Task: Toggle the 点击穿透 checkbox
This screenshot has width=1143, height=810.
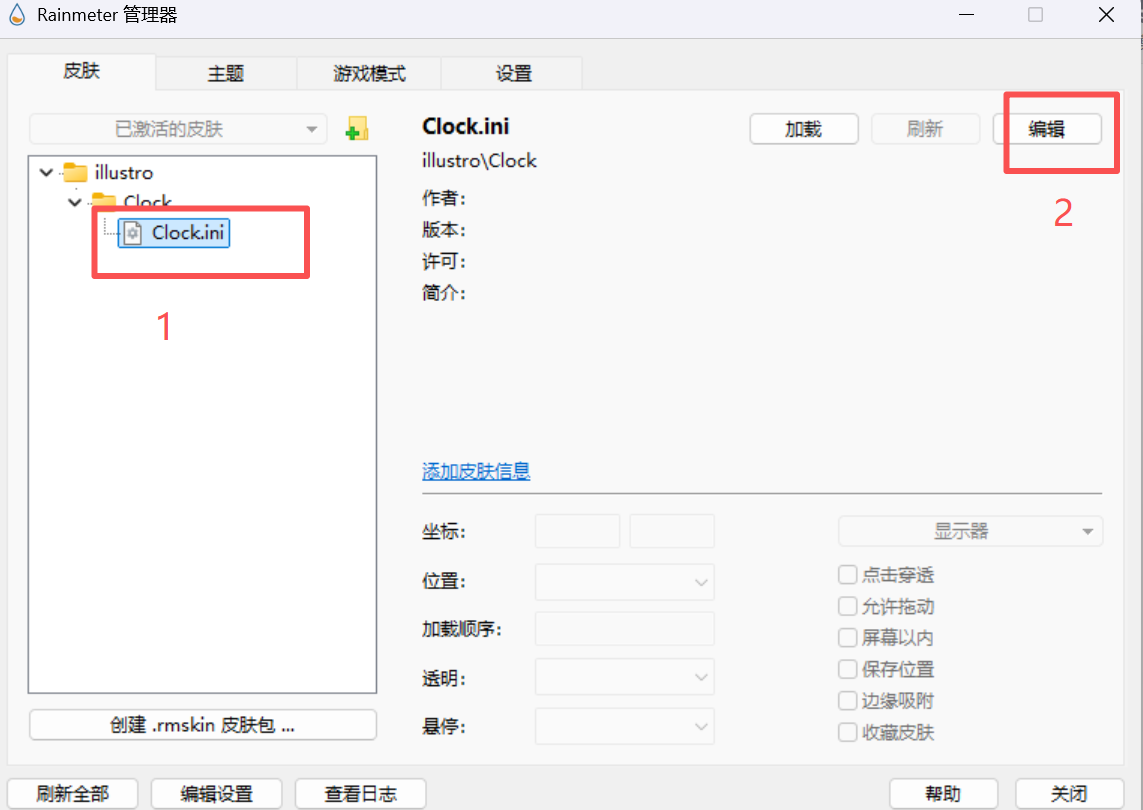Action: tap(847, 575)
